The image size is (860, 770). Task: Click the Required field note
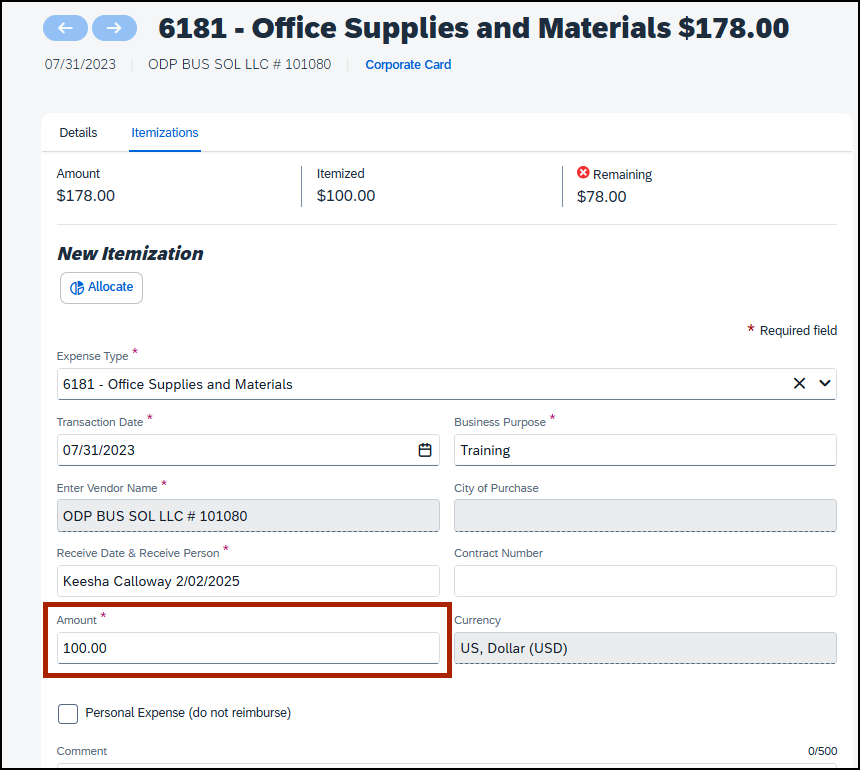coord(792,330)
